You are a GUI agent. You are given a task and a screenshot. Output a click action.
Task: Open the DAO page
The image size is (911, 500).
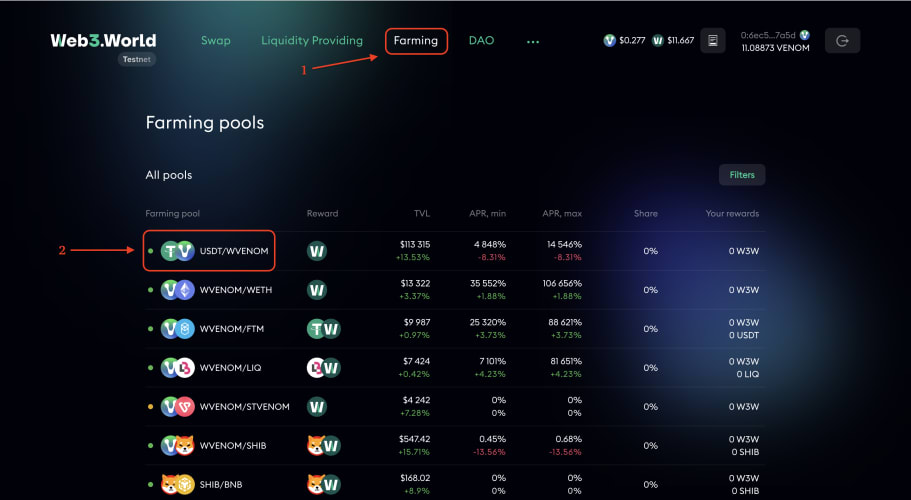point(482,41)
